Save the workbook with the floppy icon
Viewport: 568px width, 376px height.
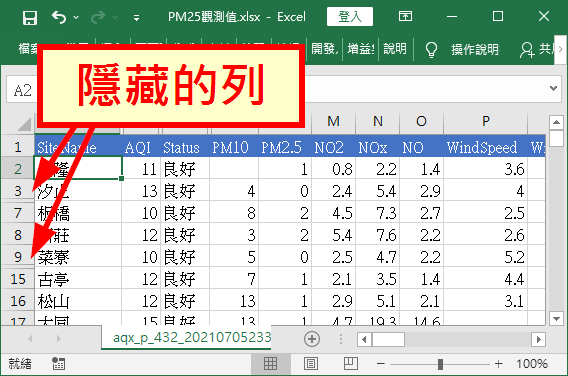tap(30, 17)
